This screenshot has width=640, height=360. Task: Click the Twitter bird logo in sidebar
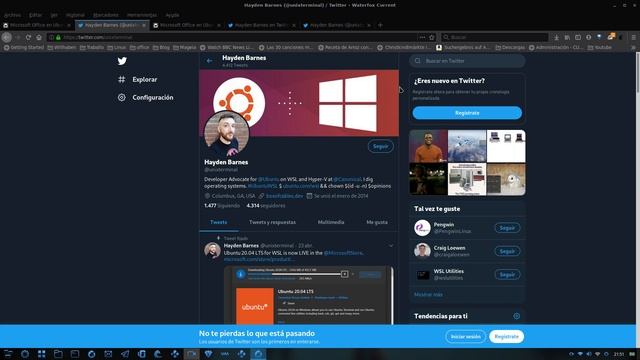122,61
